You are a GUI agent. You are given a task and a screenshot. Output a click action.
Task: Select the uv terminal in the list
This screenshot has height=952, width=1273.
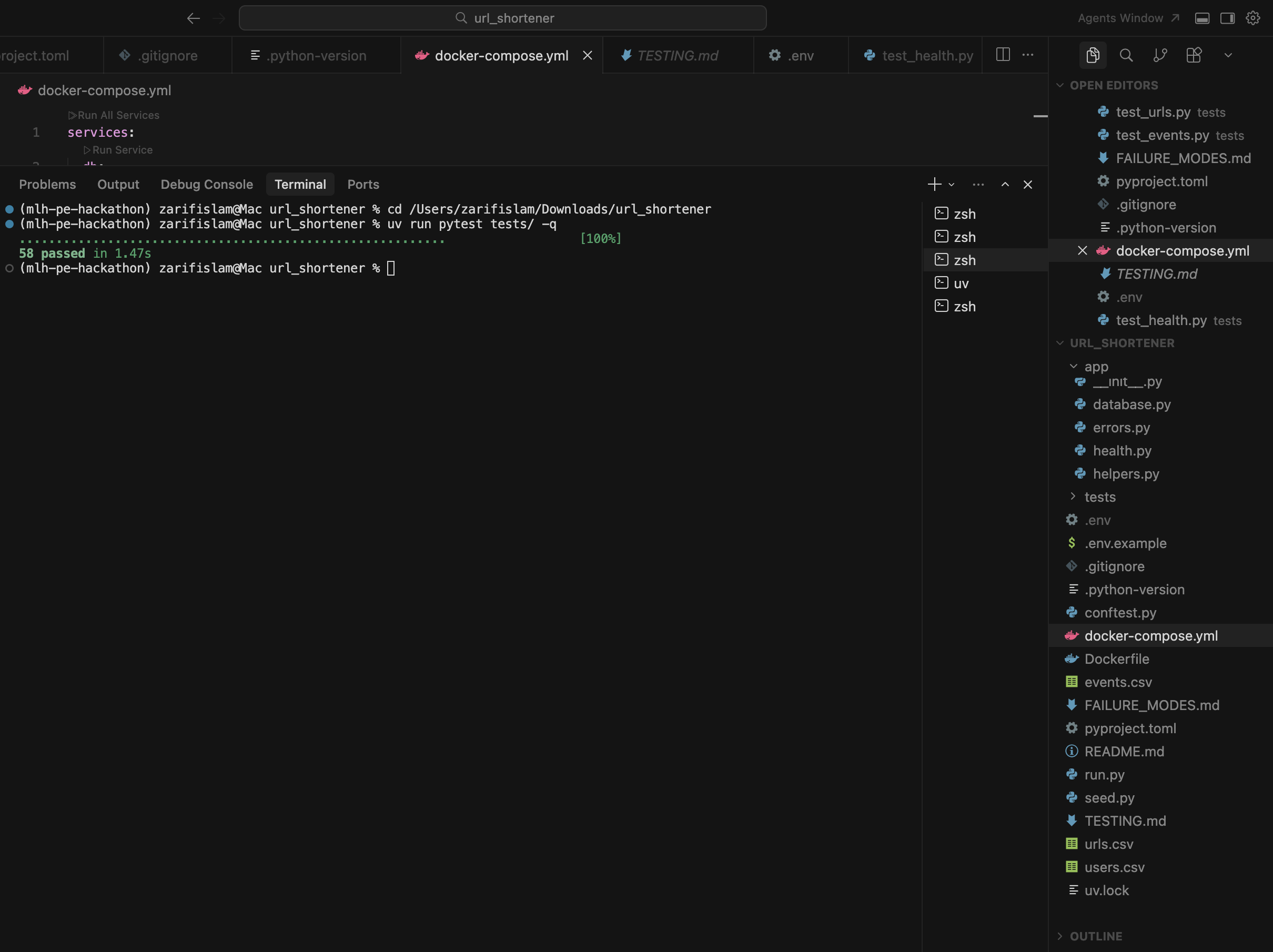[x=961, y=283]
